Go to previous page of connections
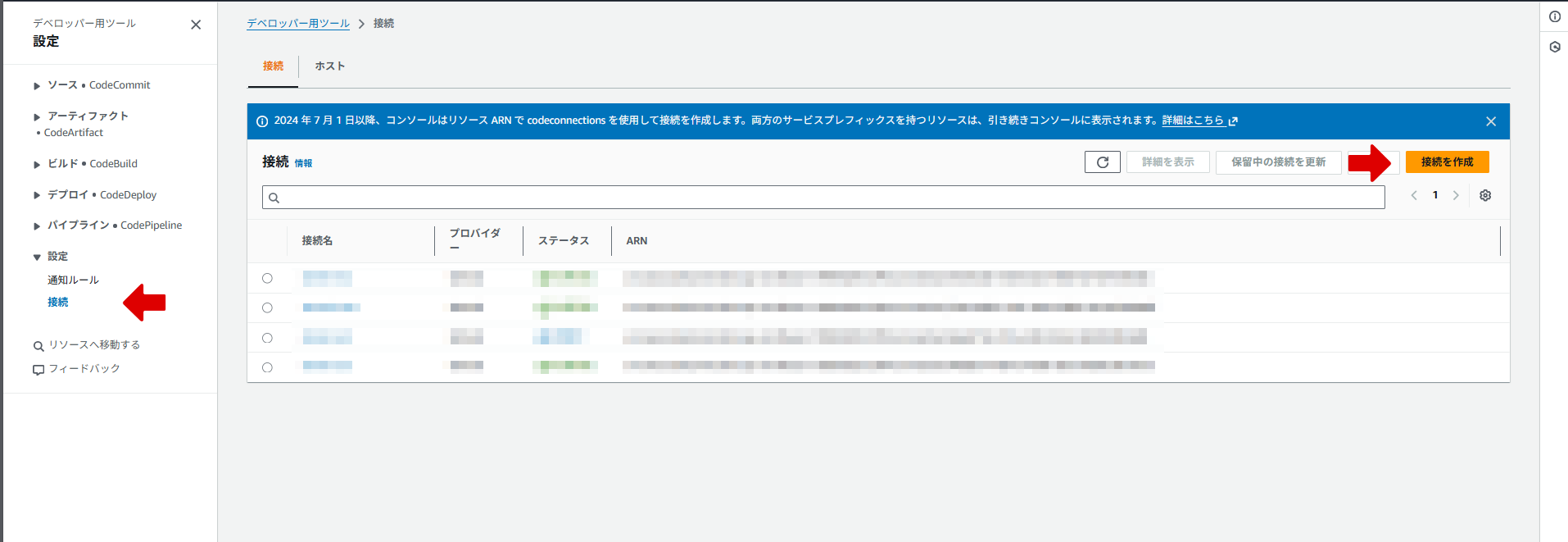 pyautogui.click(x=1414, y=195)
